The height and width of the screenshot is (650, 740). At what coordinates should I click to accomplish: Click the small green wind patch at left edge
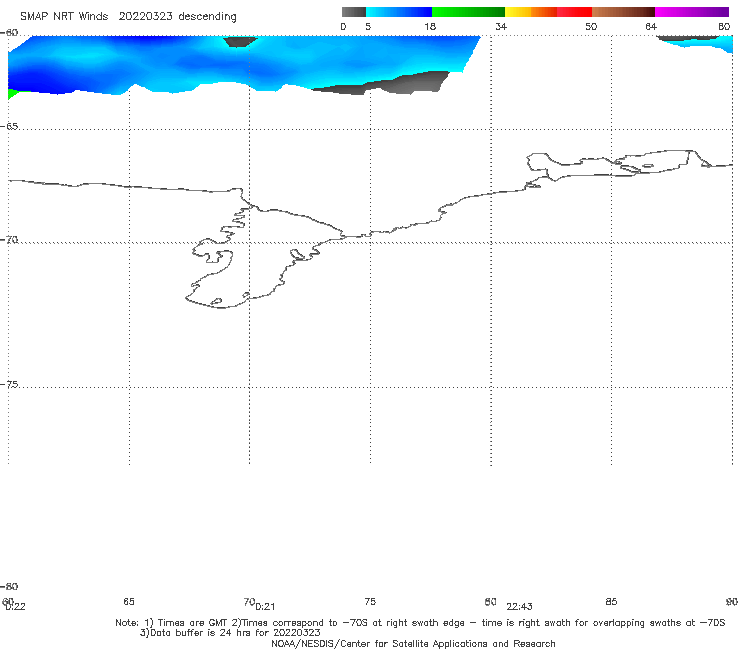12,93
